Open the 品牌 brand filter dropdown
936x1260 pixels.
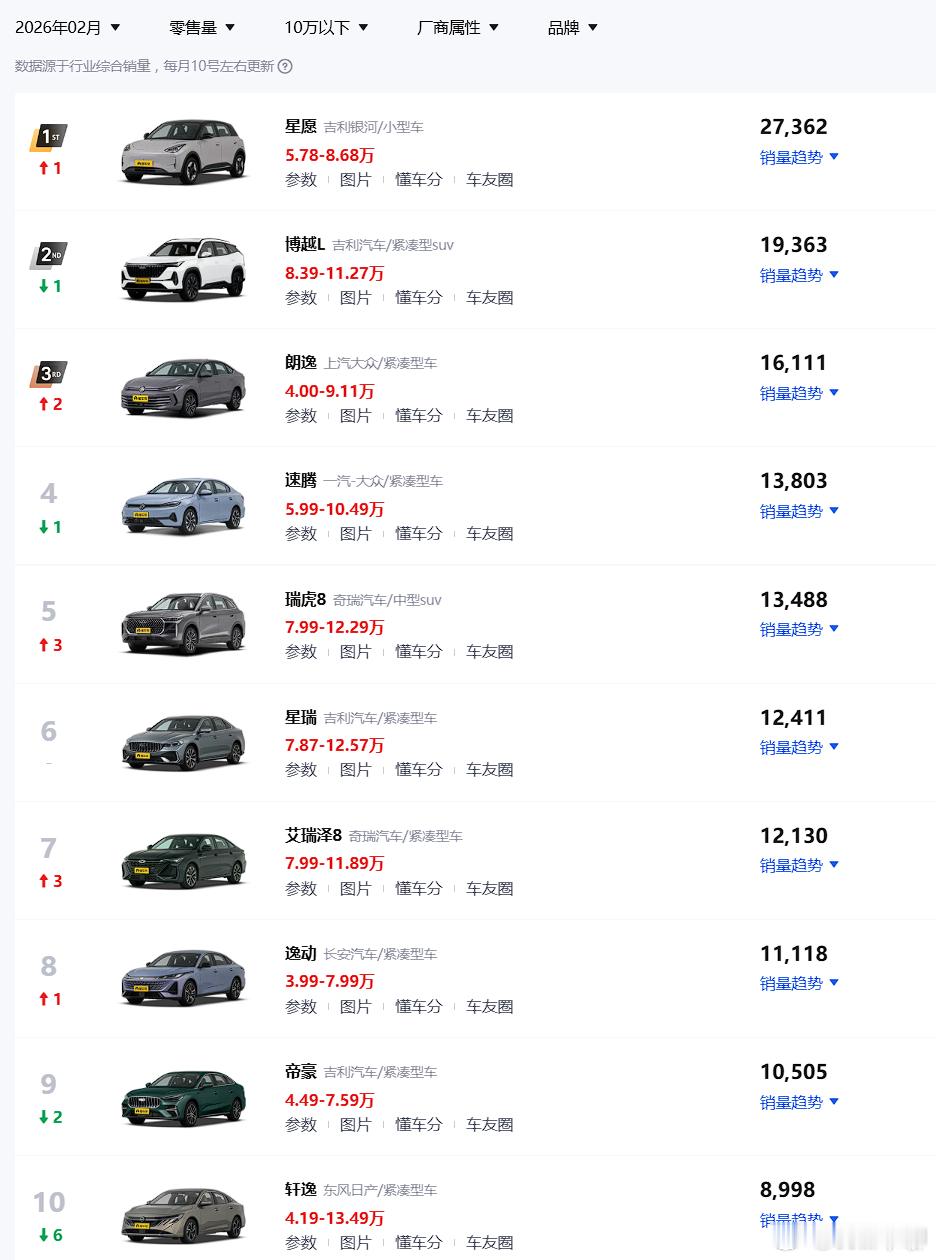click(572, 28)
